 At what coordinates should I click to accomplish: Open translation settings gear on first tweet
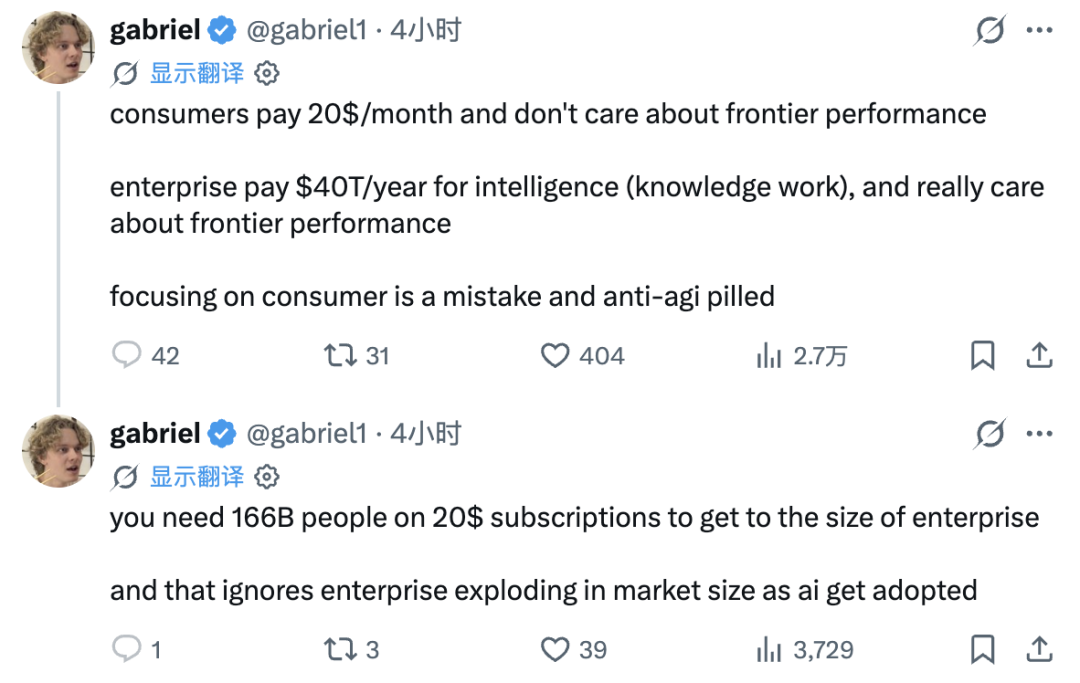click(267, 73)
